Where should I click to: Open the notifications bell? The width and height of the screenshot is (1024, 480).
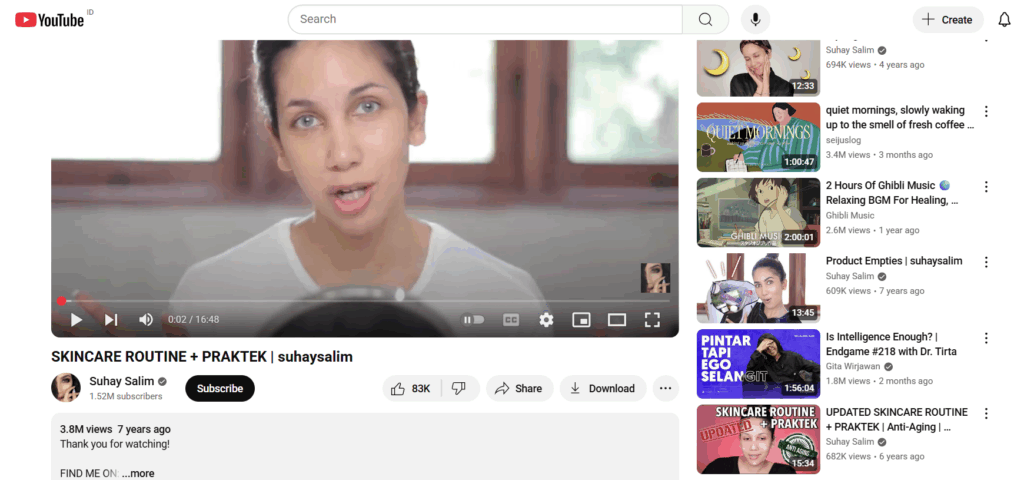click(1004, 20)
